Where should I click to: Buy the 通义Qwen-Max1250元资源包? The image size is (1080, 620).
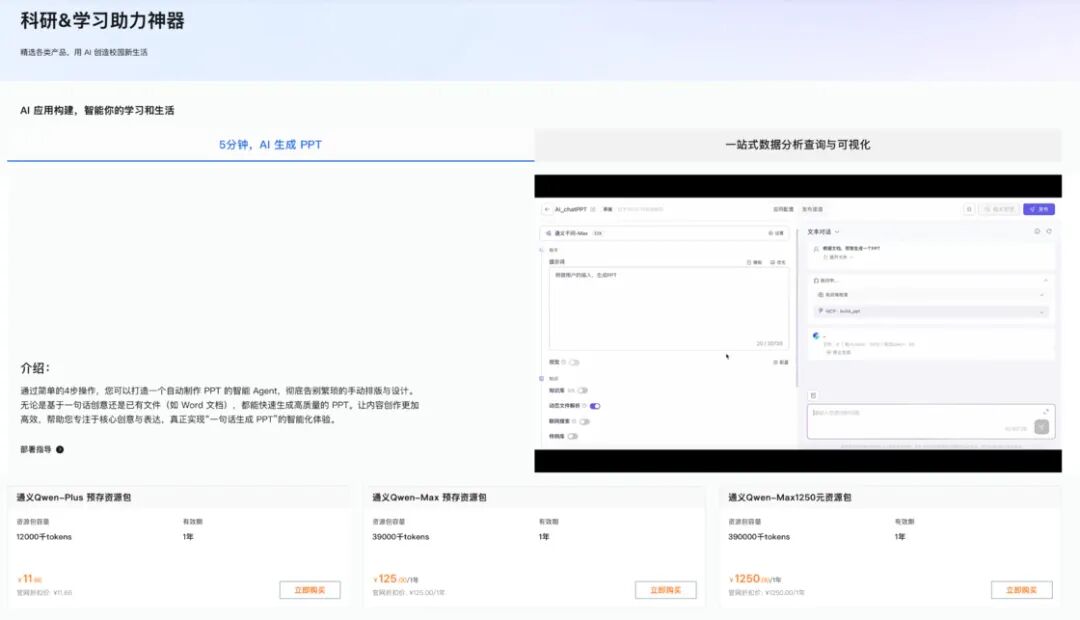coord(1021,590)
